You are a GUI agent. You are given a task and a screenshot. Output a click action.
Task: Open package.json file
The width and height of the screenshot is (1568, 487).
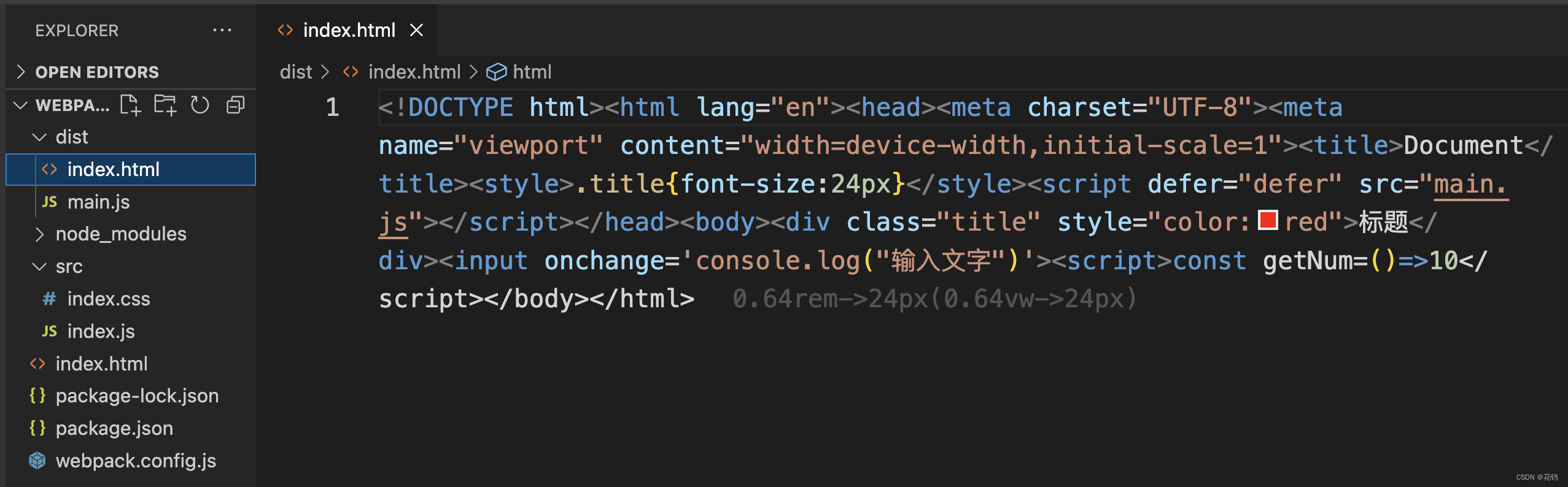131,428
